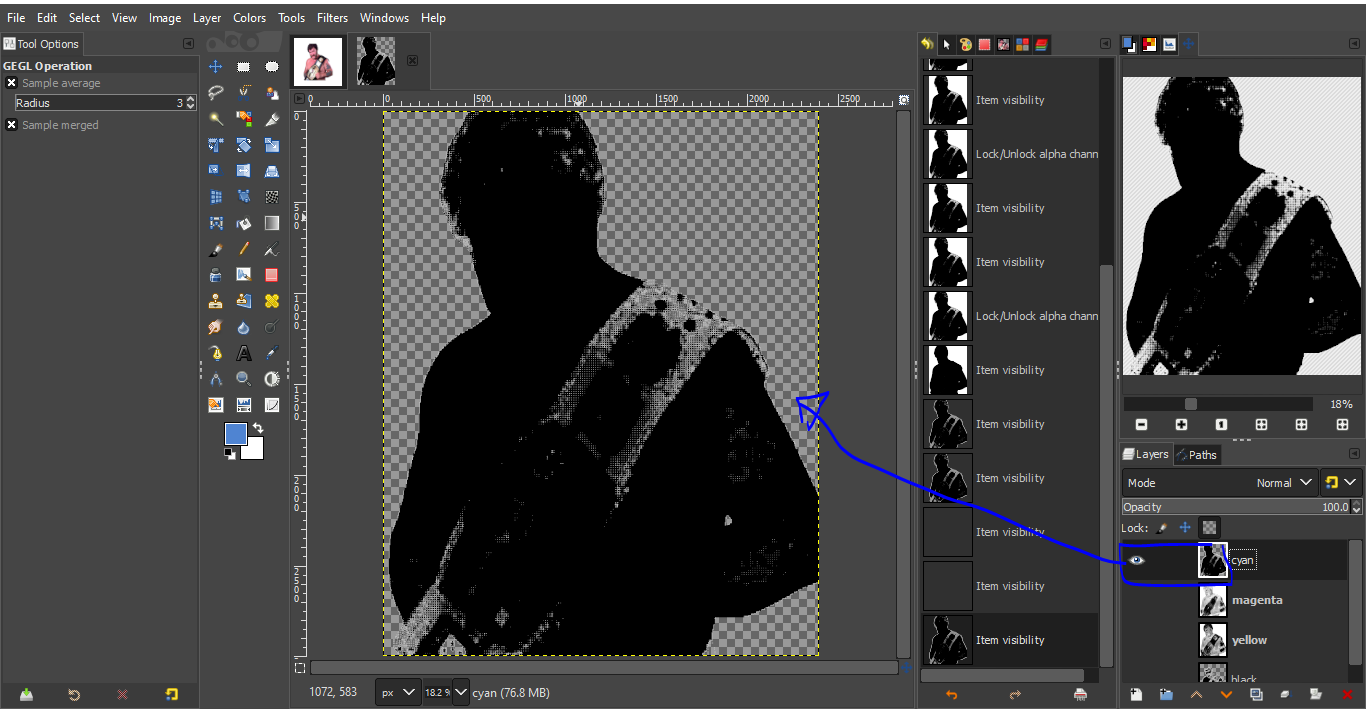Image resolution: width=1366 pixels, height=709 pixels.
Task: Choose the Fuzzy Select magic wand
Action: pos(215,119)
